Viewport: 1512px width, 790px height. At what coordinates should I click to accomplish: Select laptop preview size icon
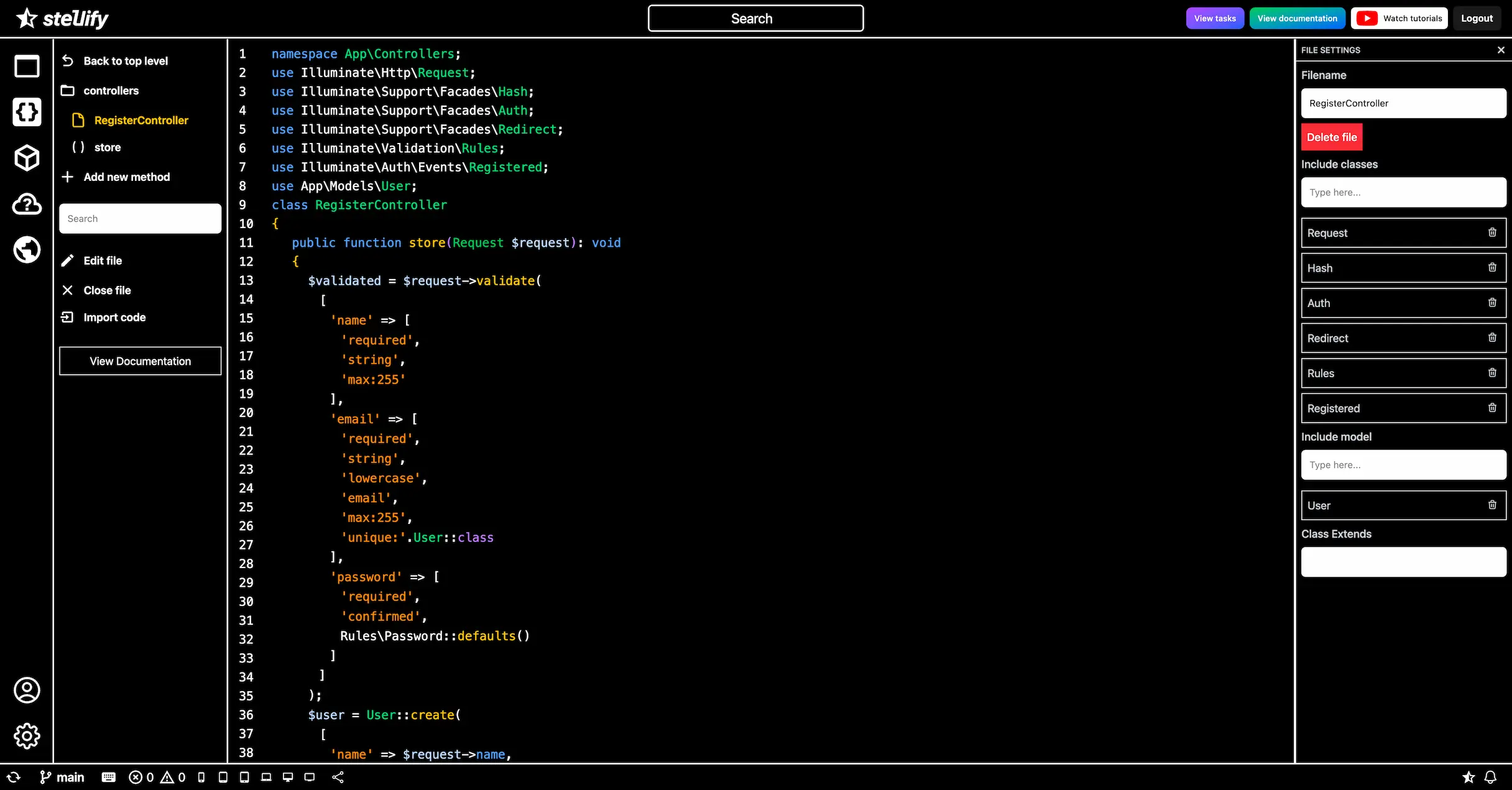click(x=266, y=777)
